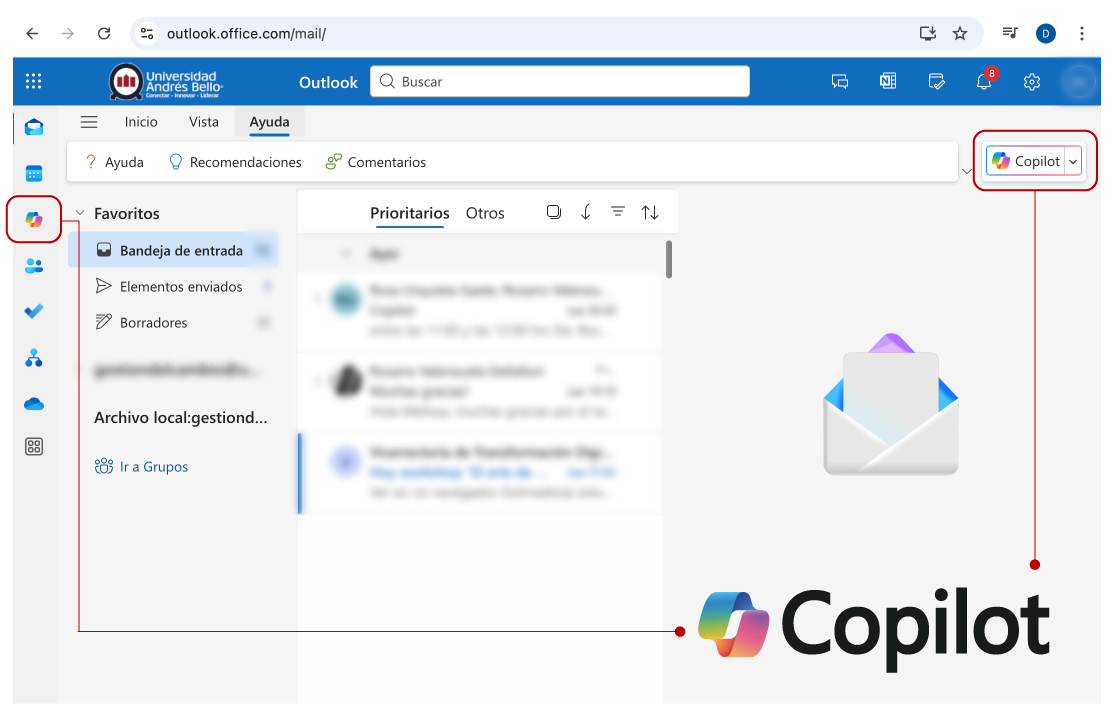Activate the select messages icon
Screen dimensions: 1115x716
tap(554, 212)
